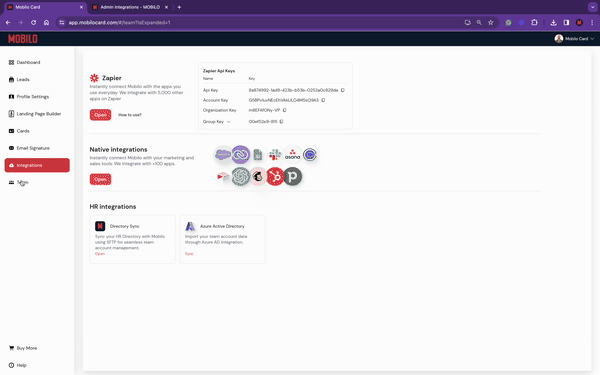This screenshot has width=600, height=375.
Task: Click the HubSpot integration icon
Action: point(275,176)
